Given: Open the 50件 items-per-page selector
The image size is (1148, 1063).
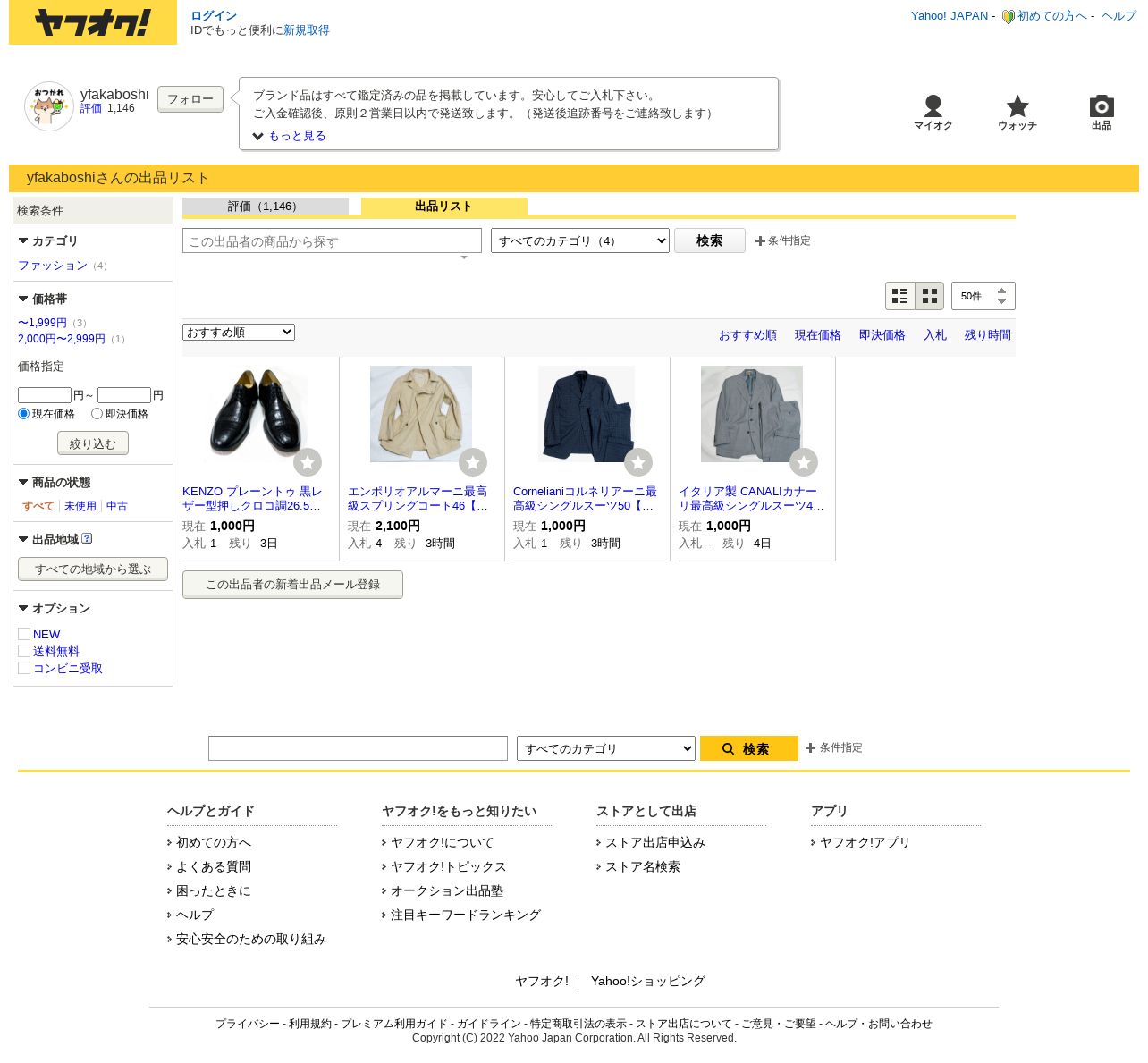Looking at the screenshot, I should tap(983, 296).
